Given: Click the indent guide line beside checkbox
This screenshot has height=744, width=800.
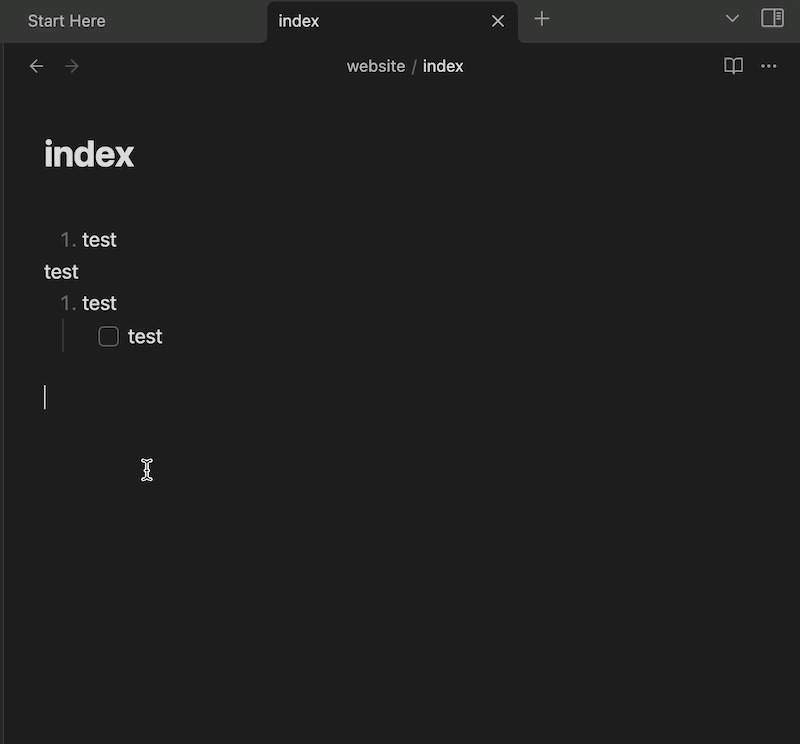Looking at the screenshot, I should point(63,336).
